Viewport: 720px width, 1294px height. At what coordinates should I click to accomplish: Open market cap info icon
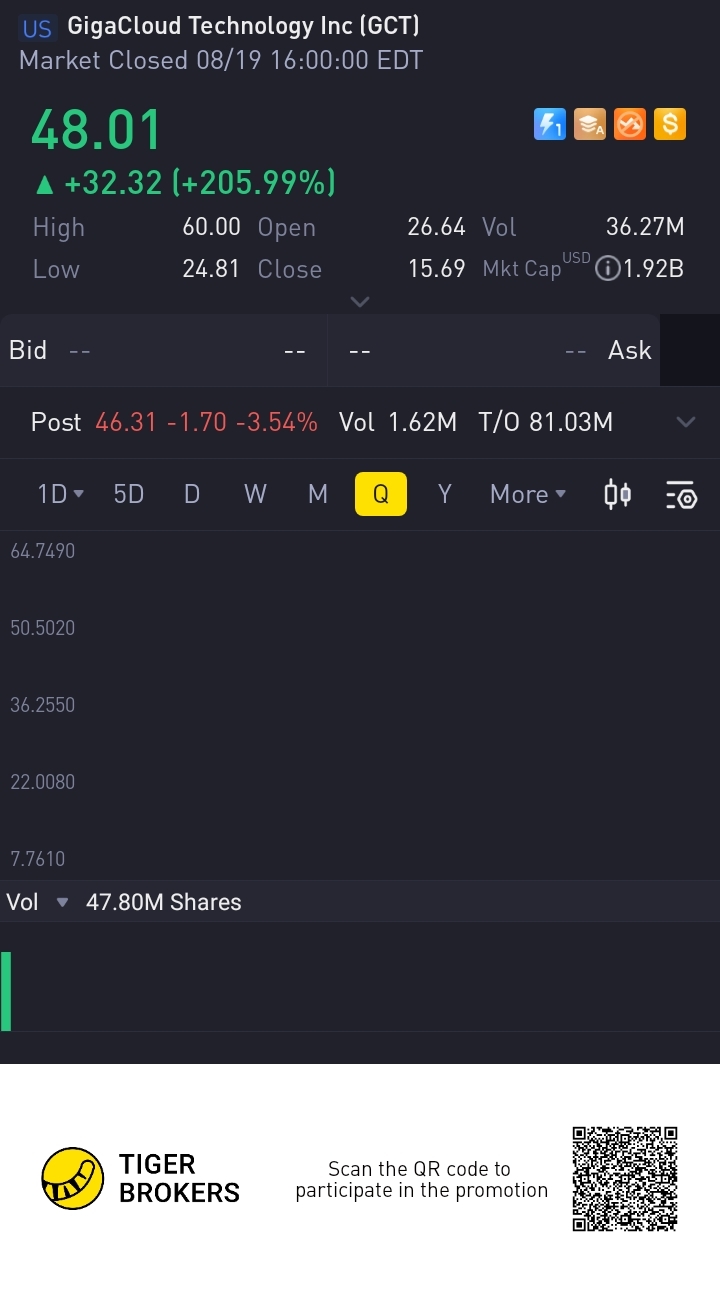(x=607, y=268)
